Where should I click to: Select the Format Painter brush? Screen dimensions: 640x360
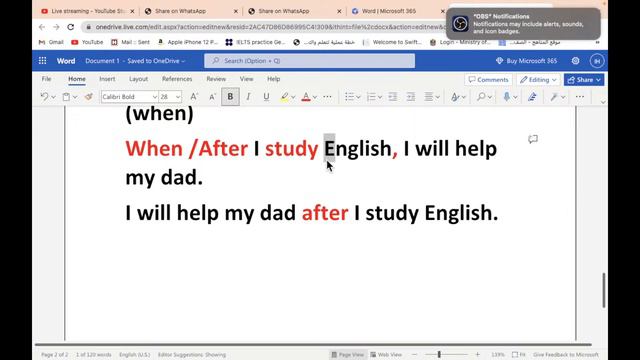[89, 97]
